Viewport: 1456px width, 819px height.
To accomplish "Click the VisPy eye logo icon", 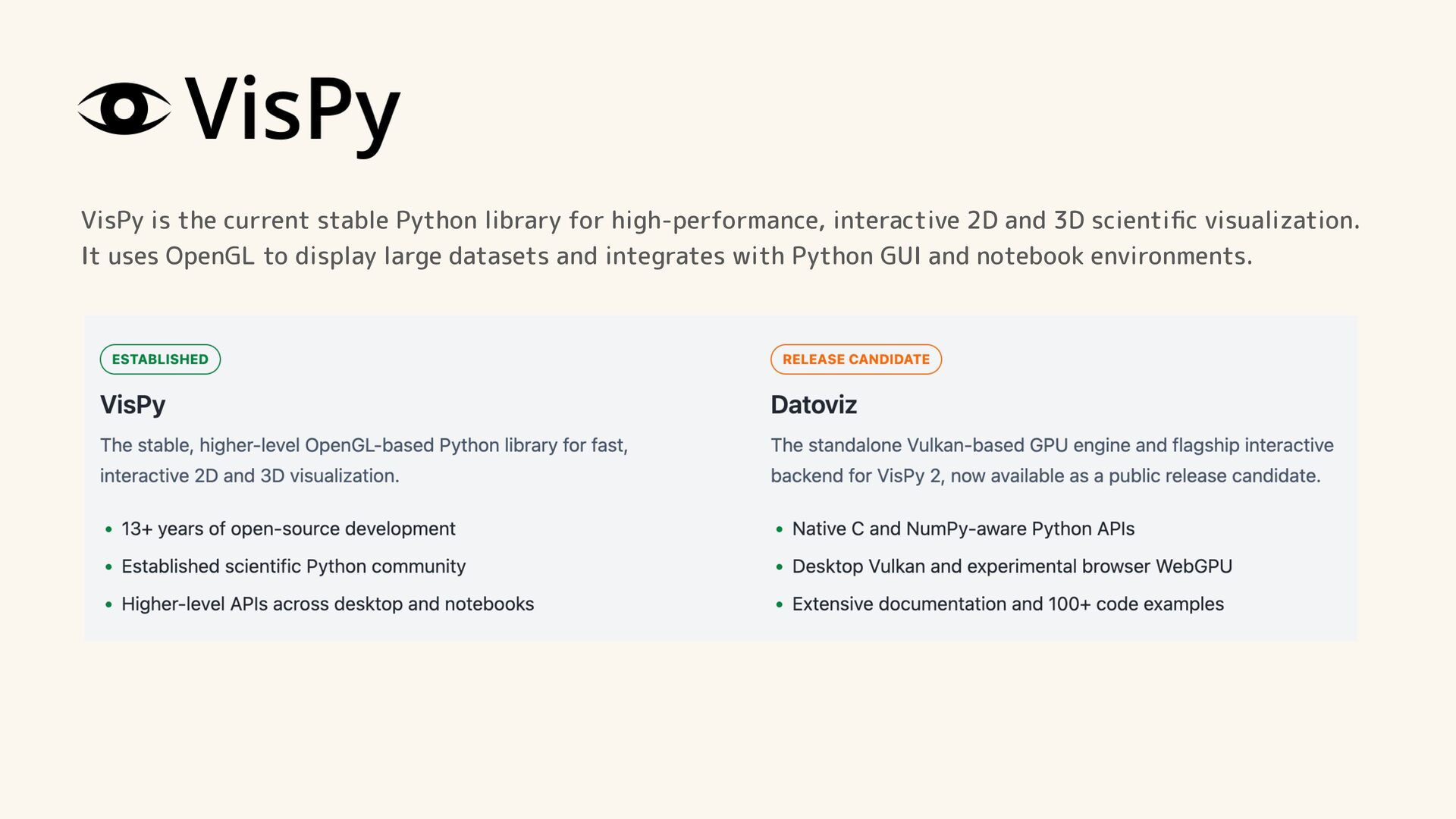I will pos(124,109).
